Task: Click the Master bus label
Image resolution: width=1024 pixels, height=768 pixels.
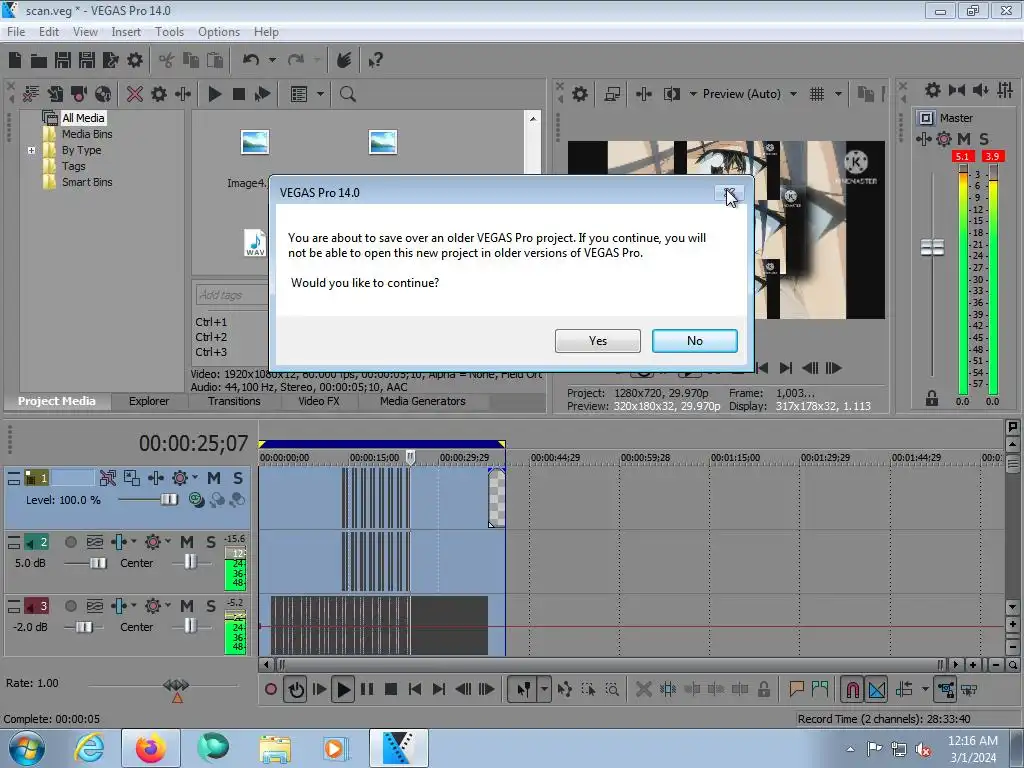Action: [x=956, y=118]
